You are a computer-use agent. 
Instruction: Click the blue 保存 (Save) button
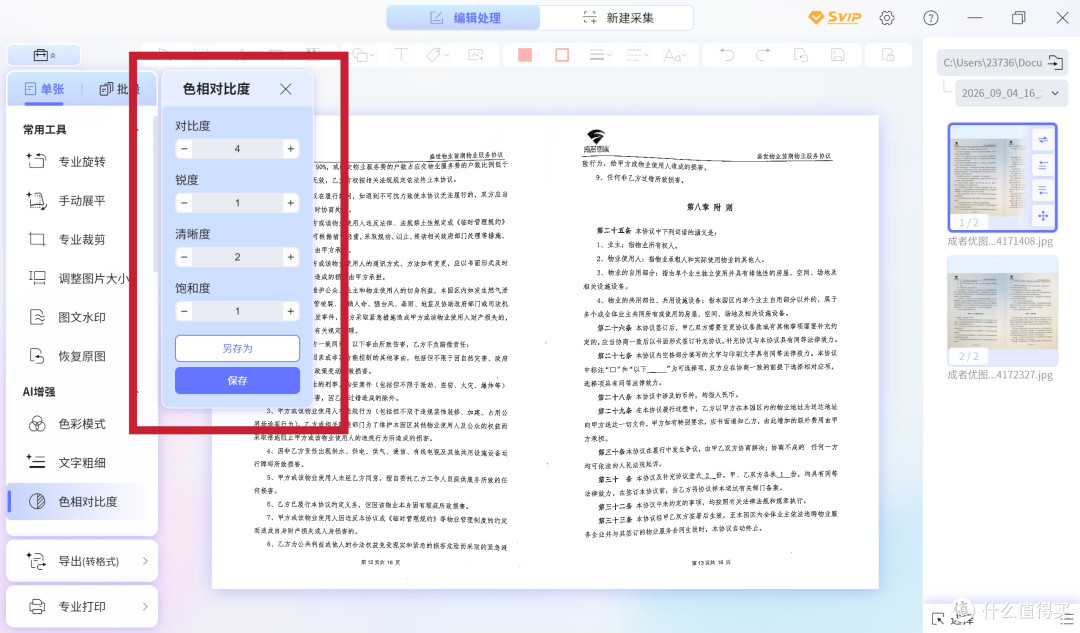(238, 380)
